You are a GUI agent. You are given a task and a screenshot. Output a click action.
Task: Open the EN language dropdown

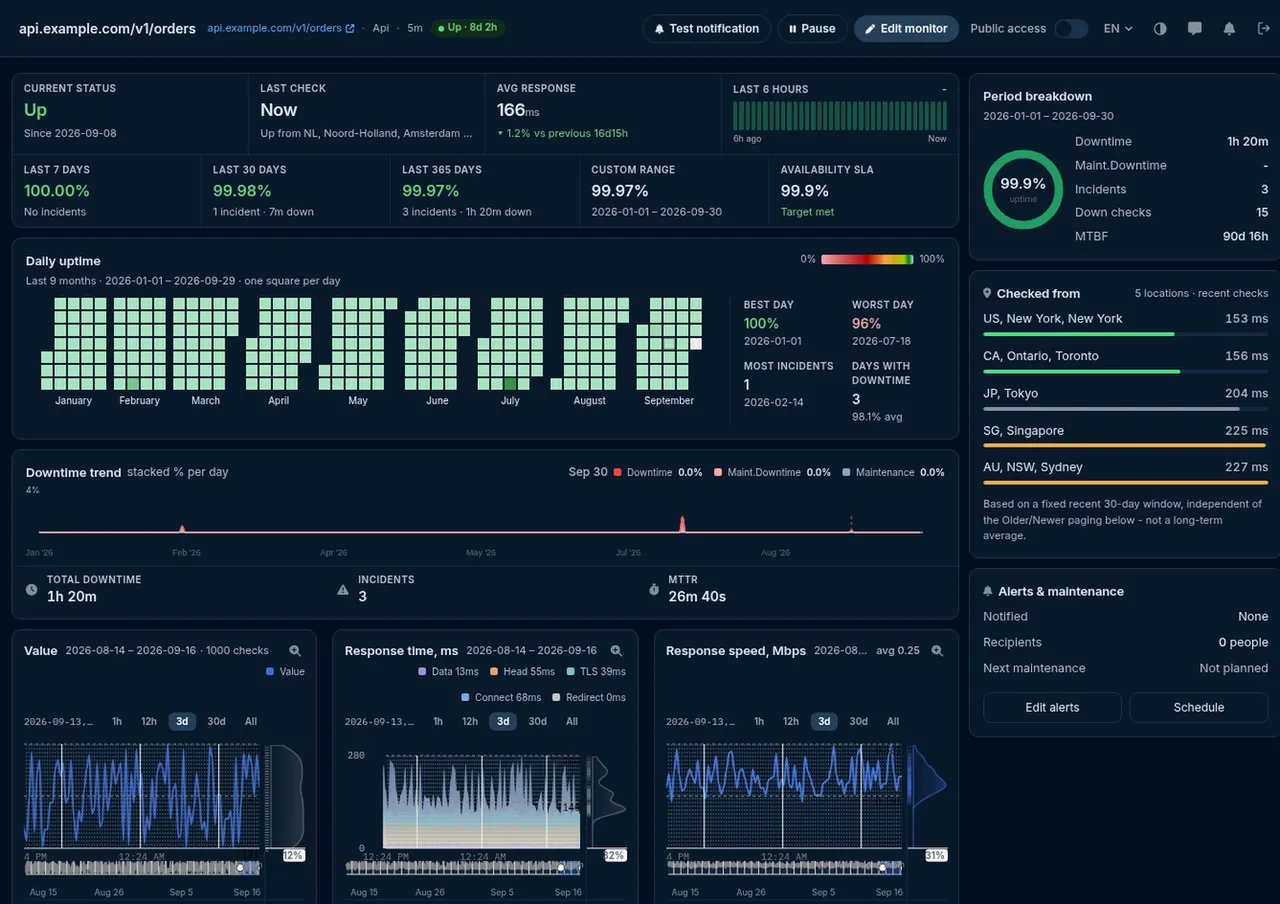pos(1118,29)
